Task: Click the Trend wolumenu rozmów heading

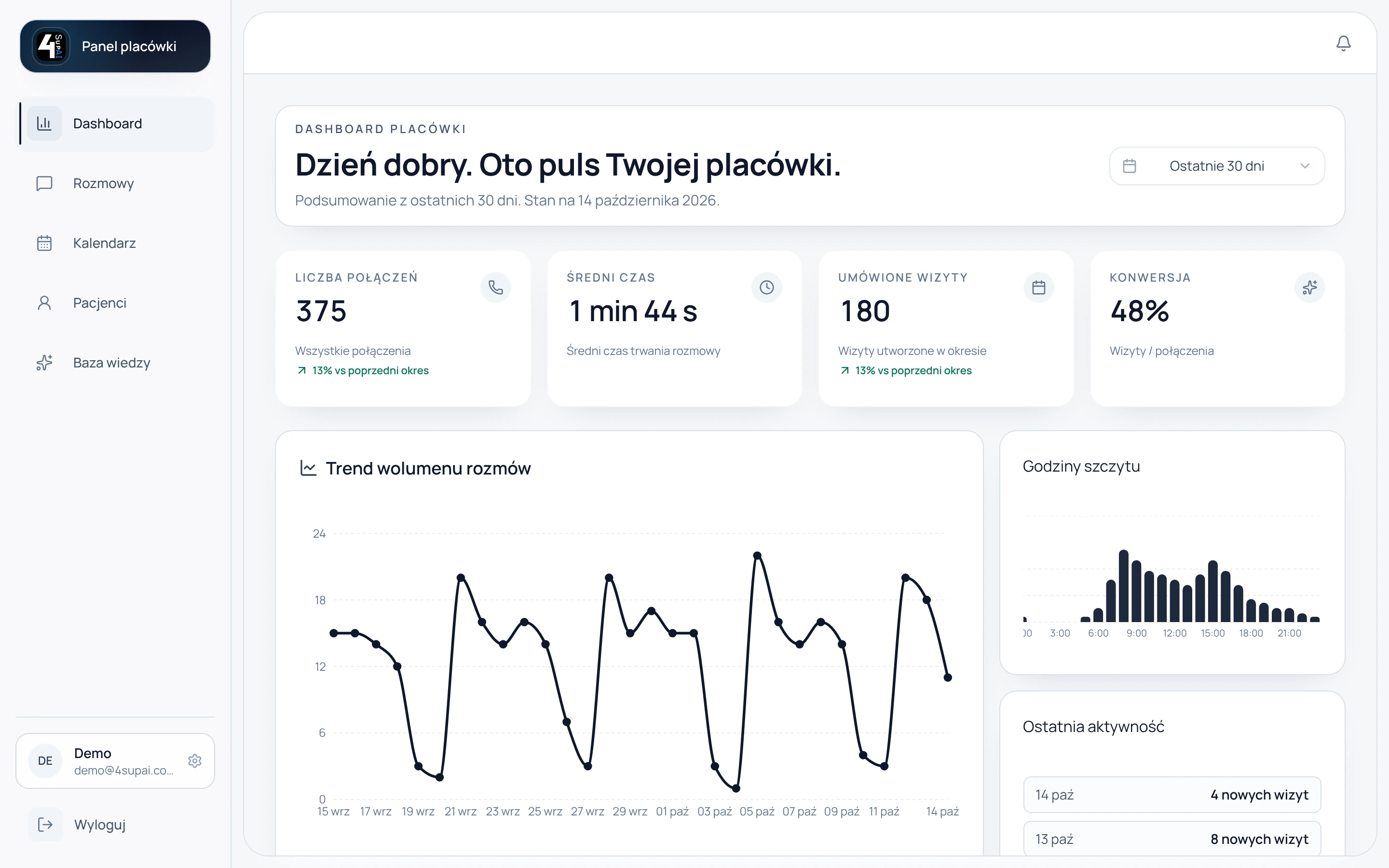Action: coord(428,468)
